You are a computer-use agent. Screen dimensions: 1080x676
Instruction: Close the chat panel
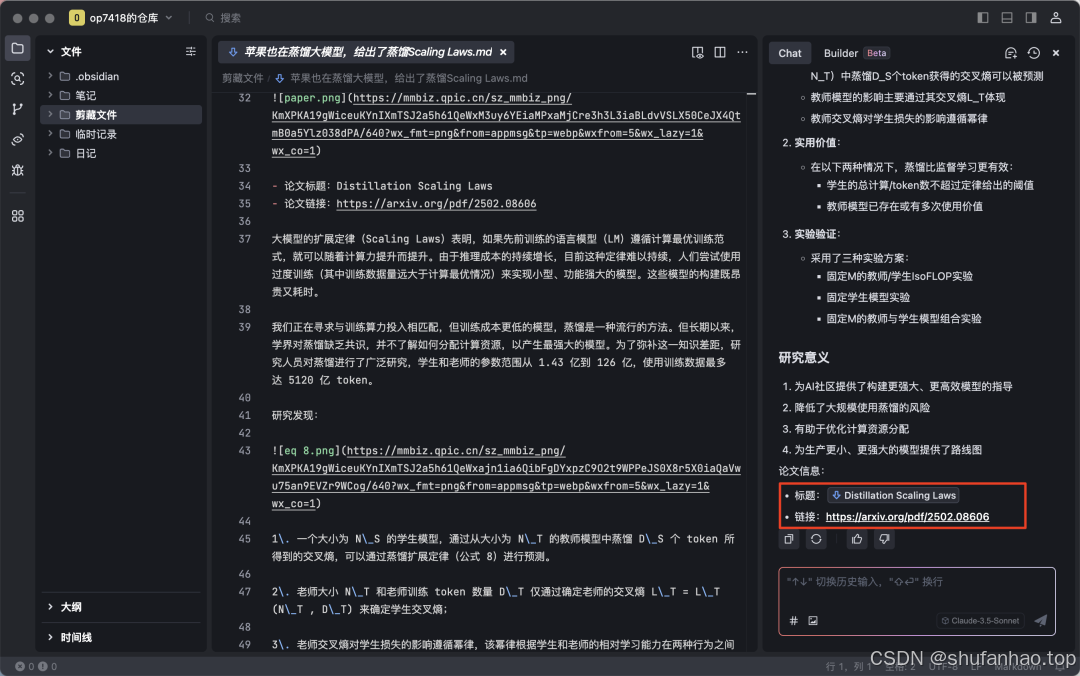click(1056, 53)
